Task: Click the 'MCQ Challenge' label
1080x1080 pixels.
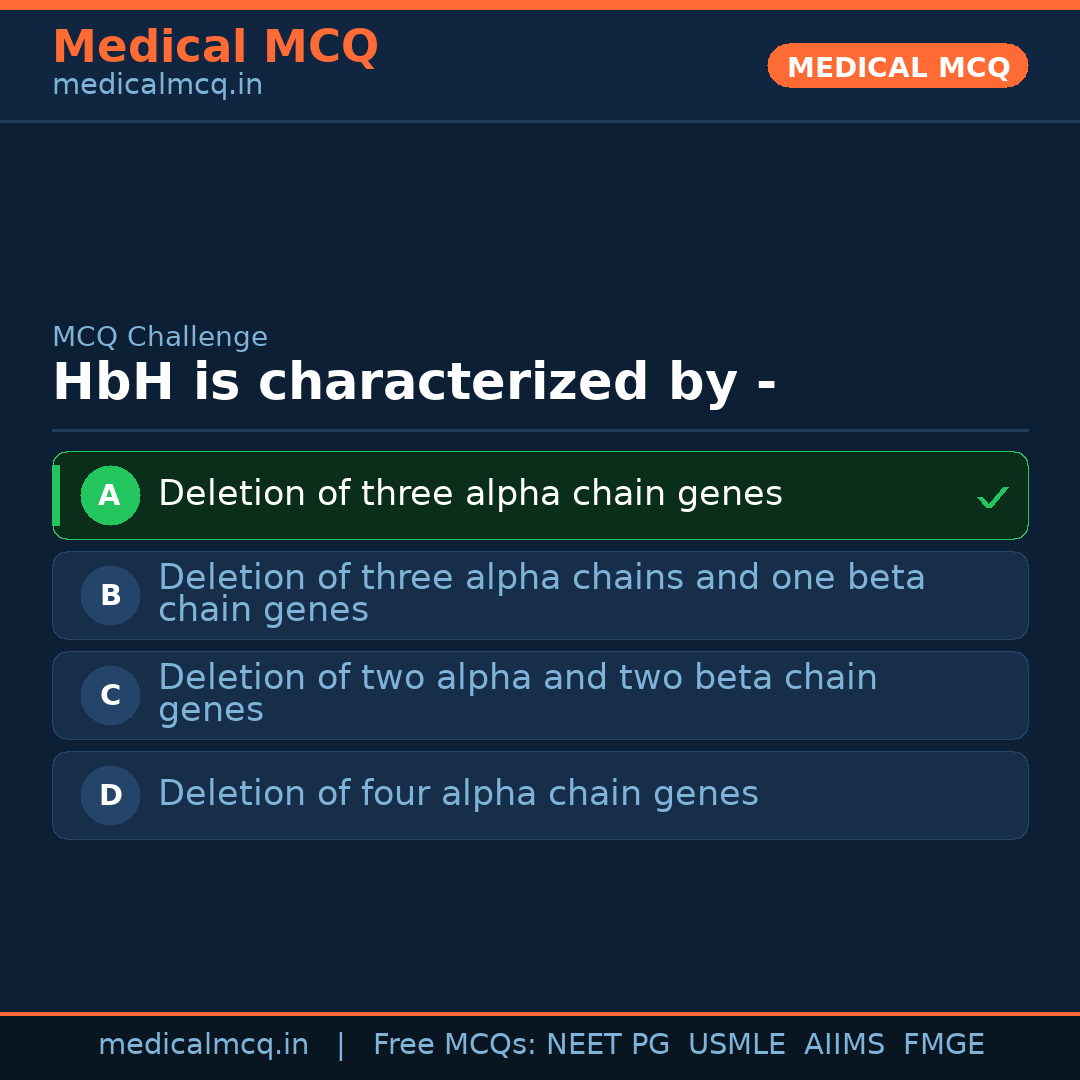Action: pos(160,337)
